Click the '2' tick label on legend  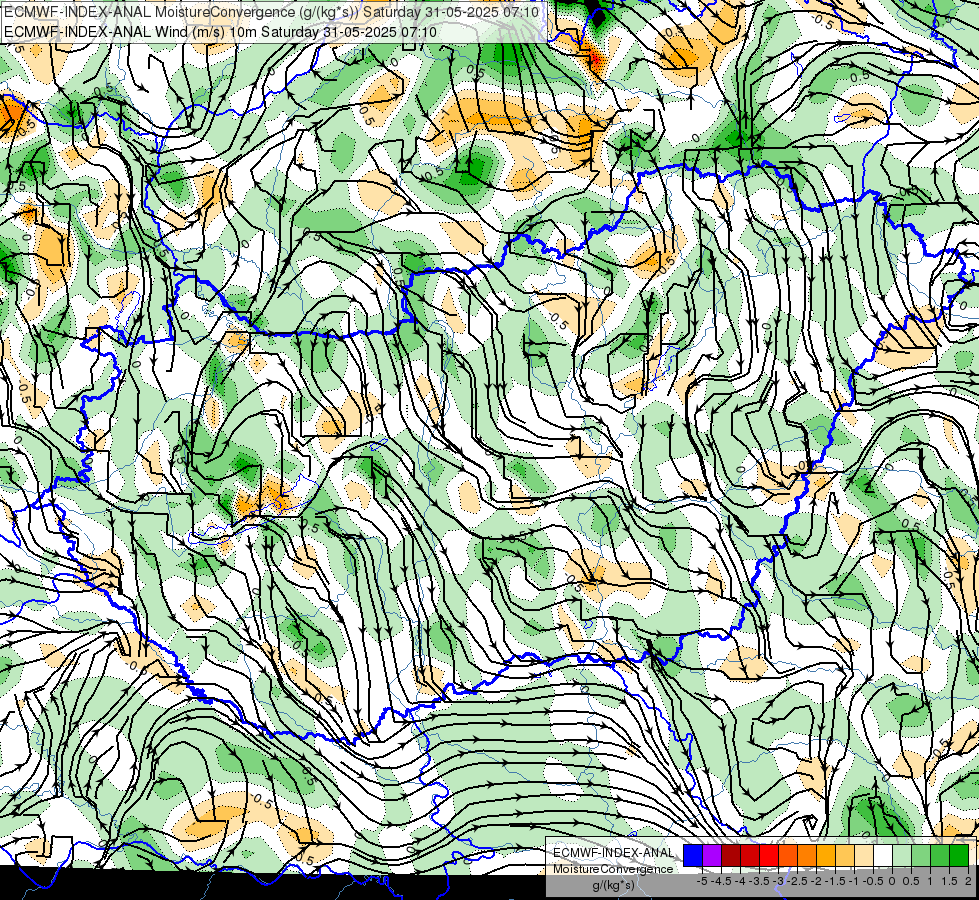click(968, 881)
